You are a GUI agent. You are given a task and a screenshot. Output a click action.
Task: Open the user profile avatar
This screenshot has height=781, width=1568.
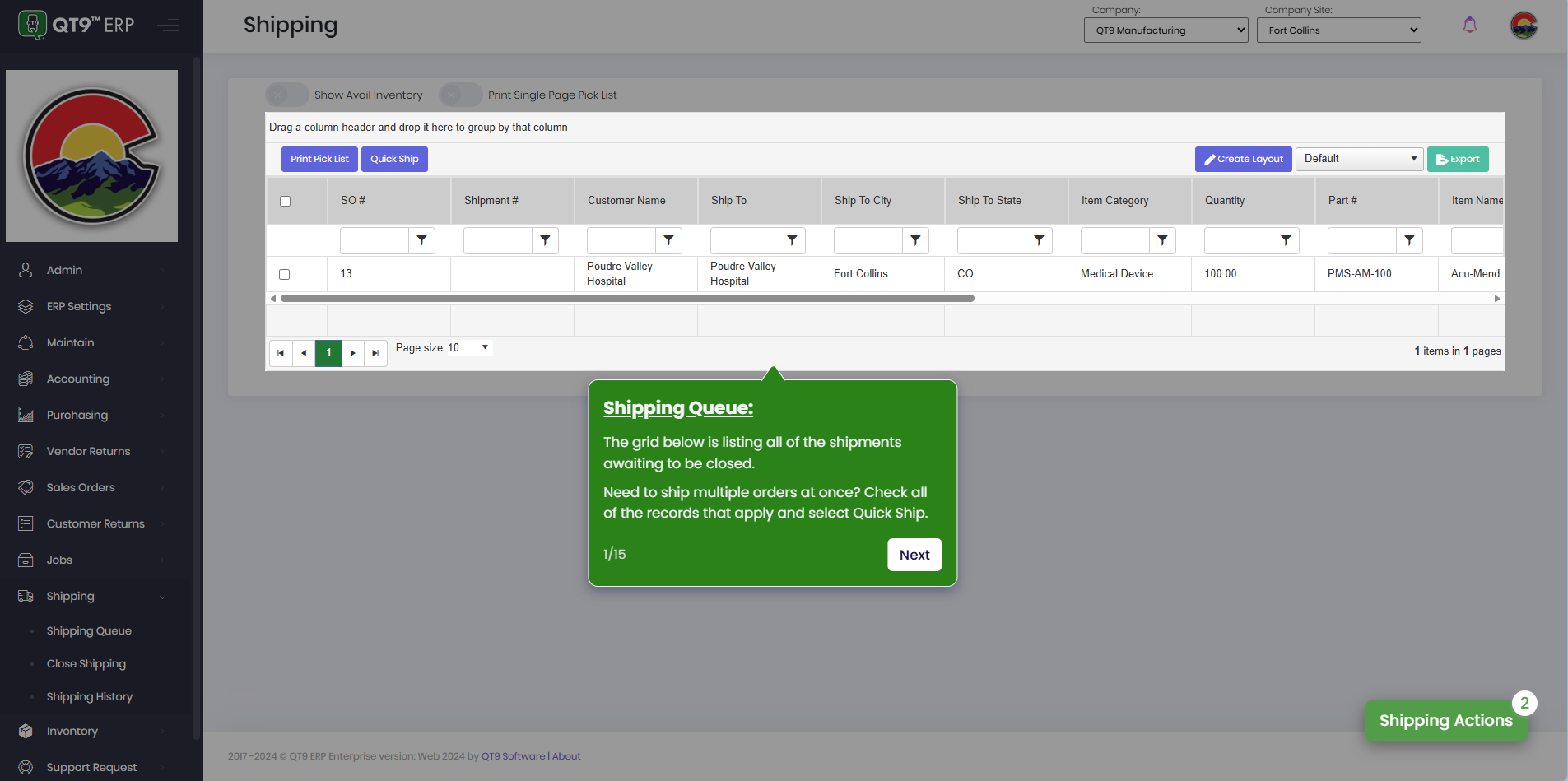[x=1524, y=26]
